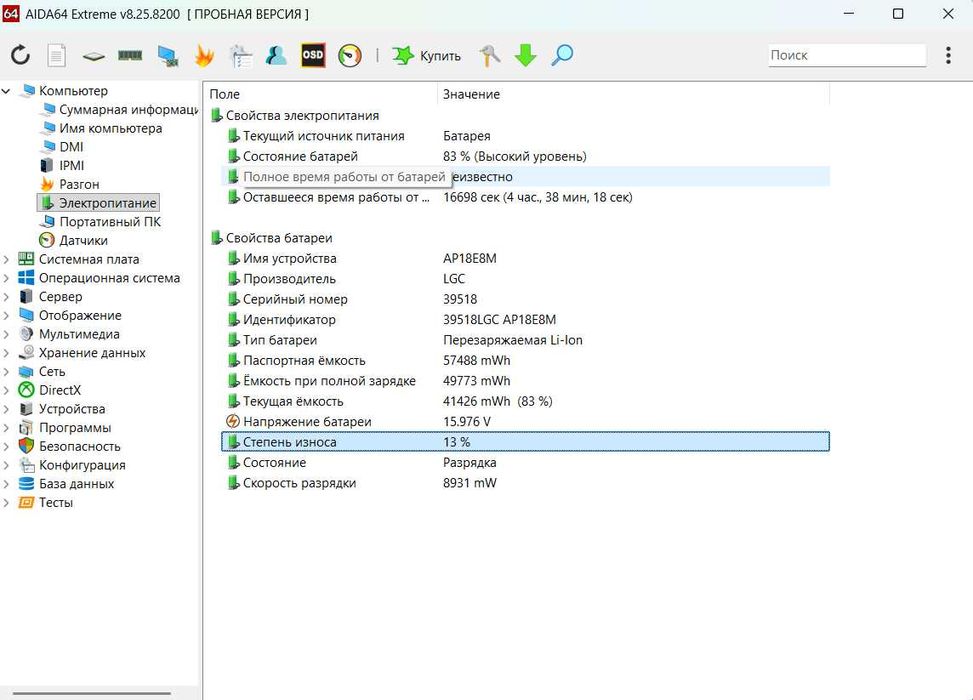
Task: Select the Производитель row
Action: pos(525,279)
